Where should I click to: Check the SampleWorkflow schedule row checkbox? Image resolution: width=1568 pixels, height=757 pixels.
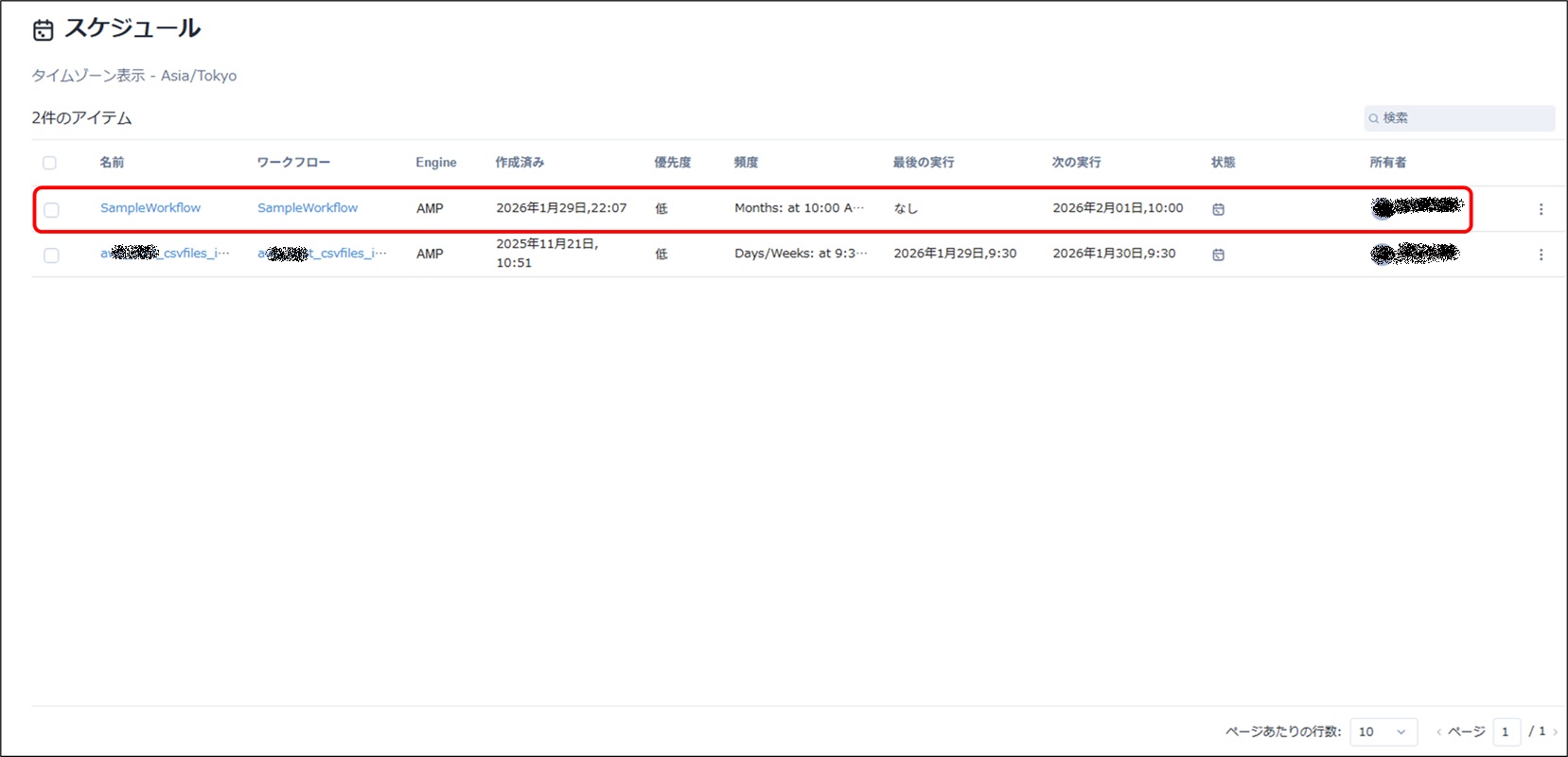[51, 210]
